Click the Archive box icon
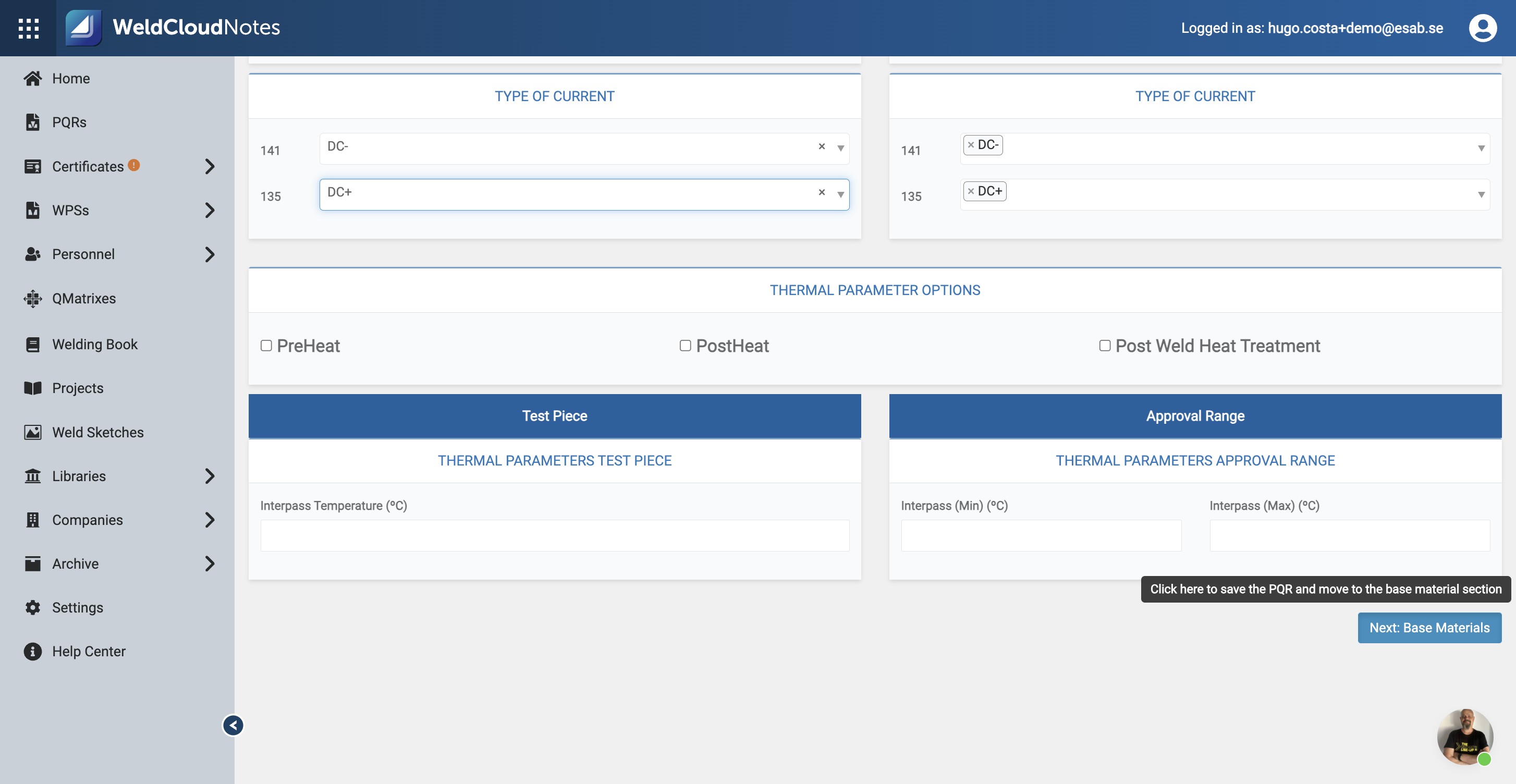The width and height of the screenshot is (1516, 784). point(33,563)
